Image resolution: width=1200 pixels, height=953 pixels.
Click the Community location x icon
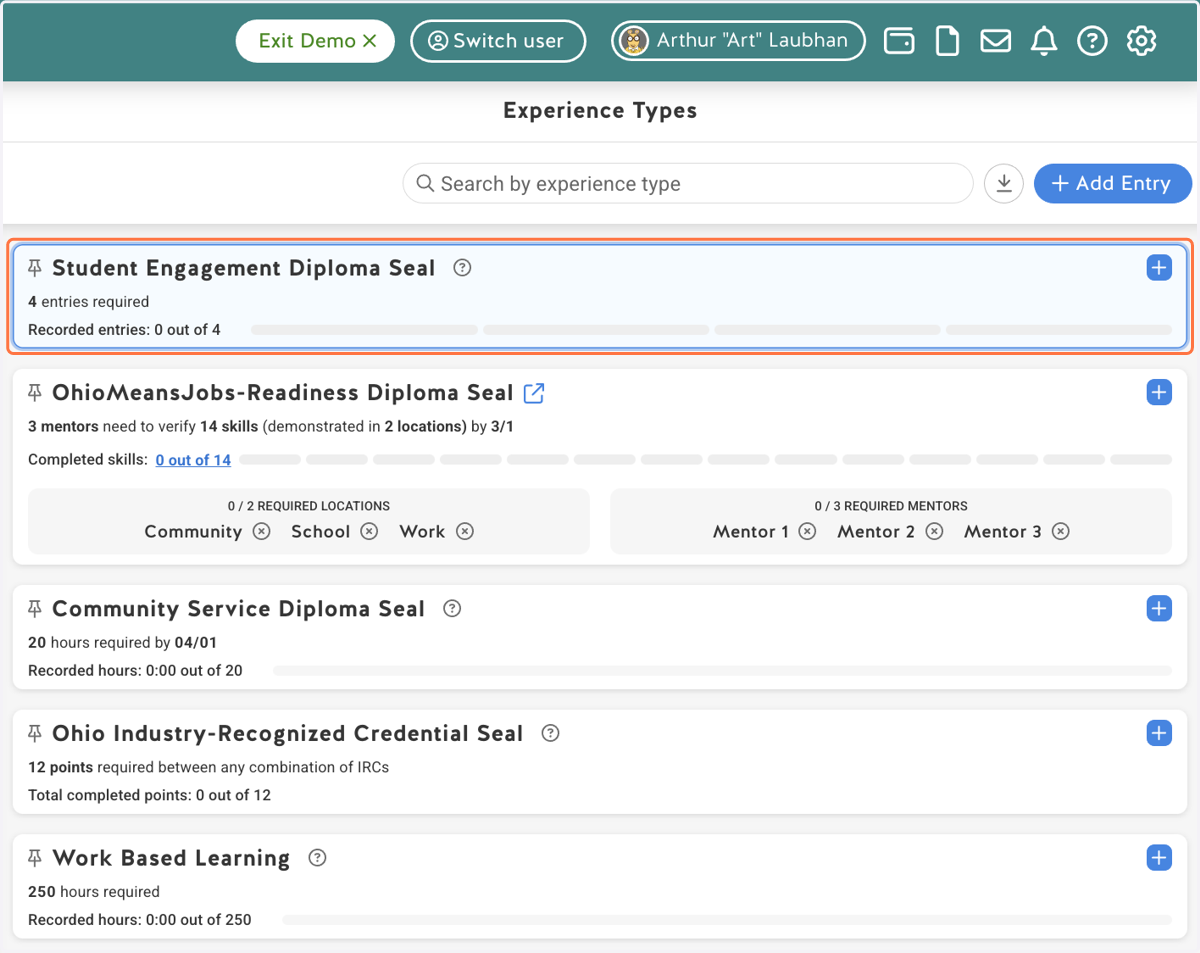point(262,532)
